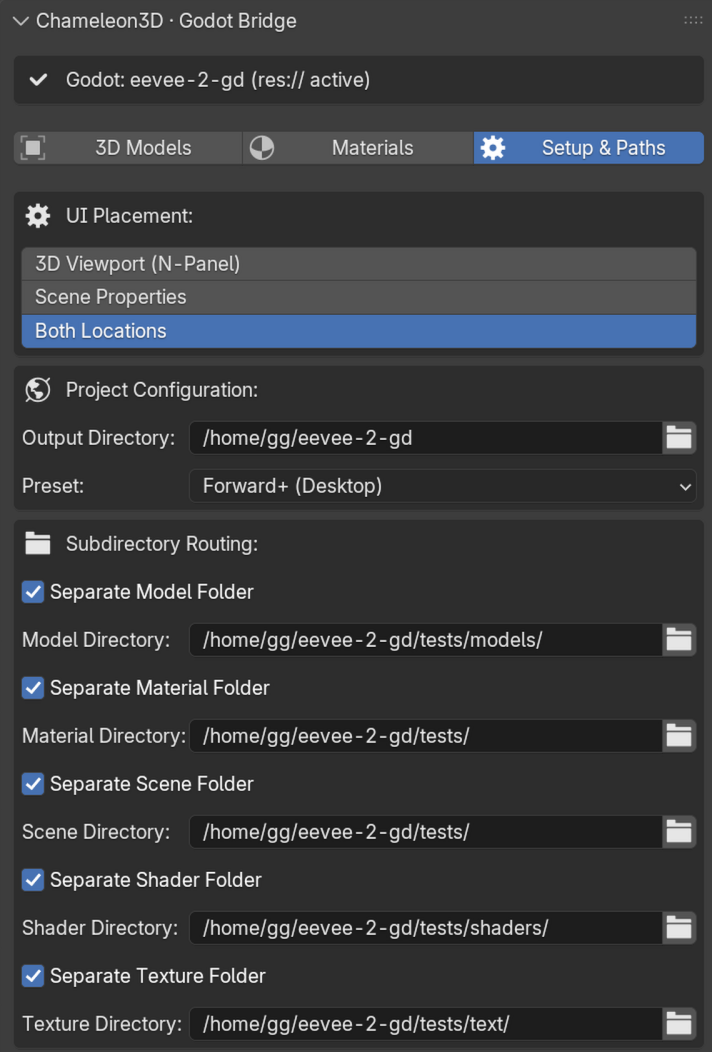Screen dimensions: 712x1052
Task: Toggle Separate Shader Folder checkbox
Action: (33, 880)
